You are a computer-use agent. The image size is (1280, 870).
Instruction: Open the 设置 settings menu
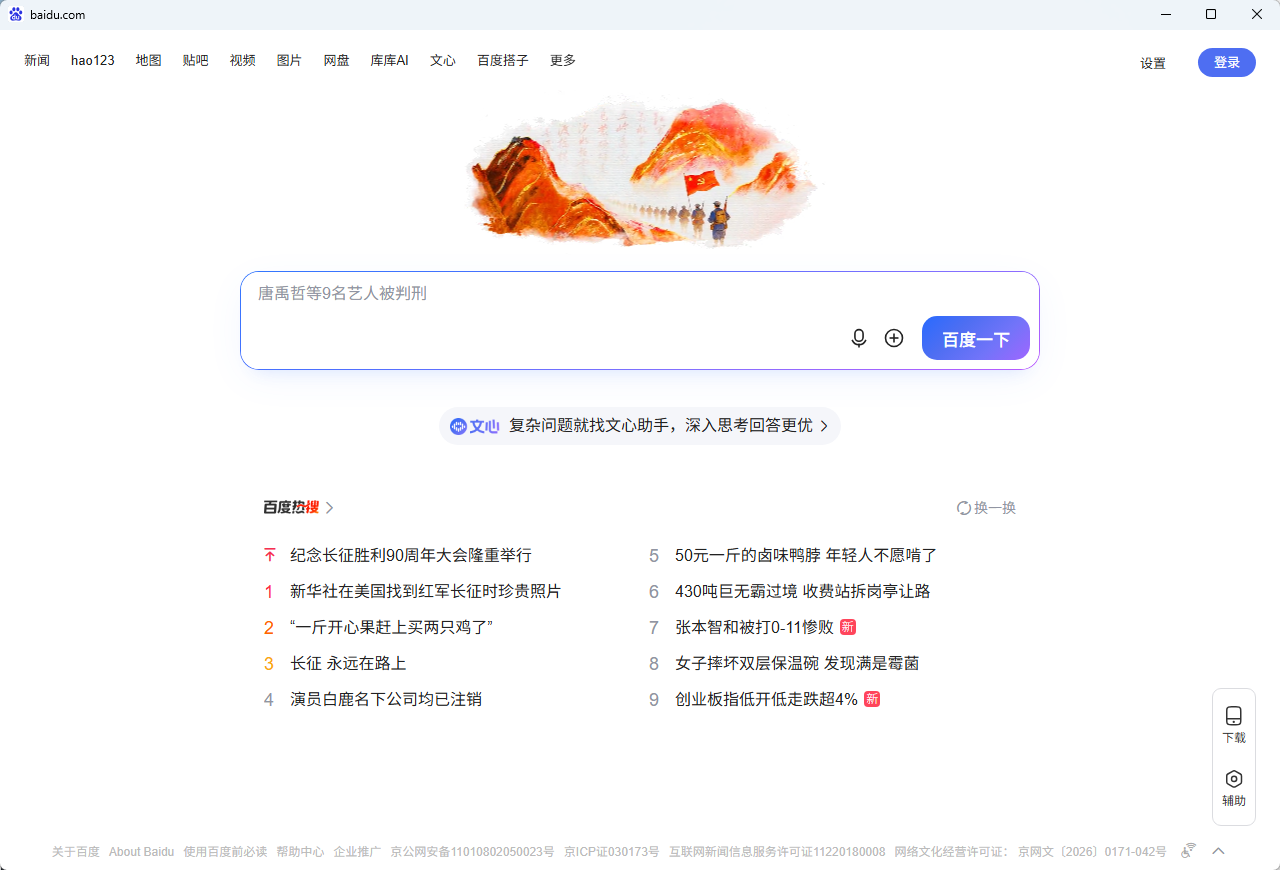click(x=1153, y=63)
